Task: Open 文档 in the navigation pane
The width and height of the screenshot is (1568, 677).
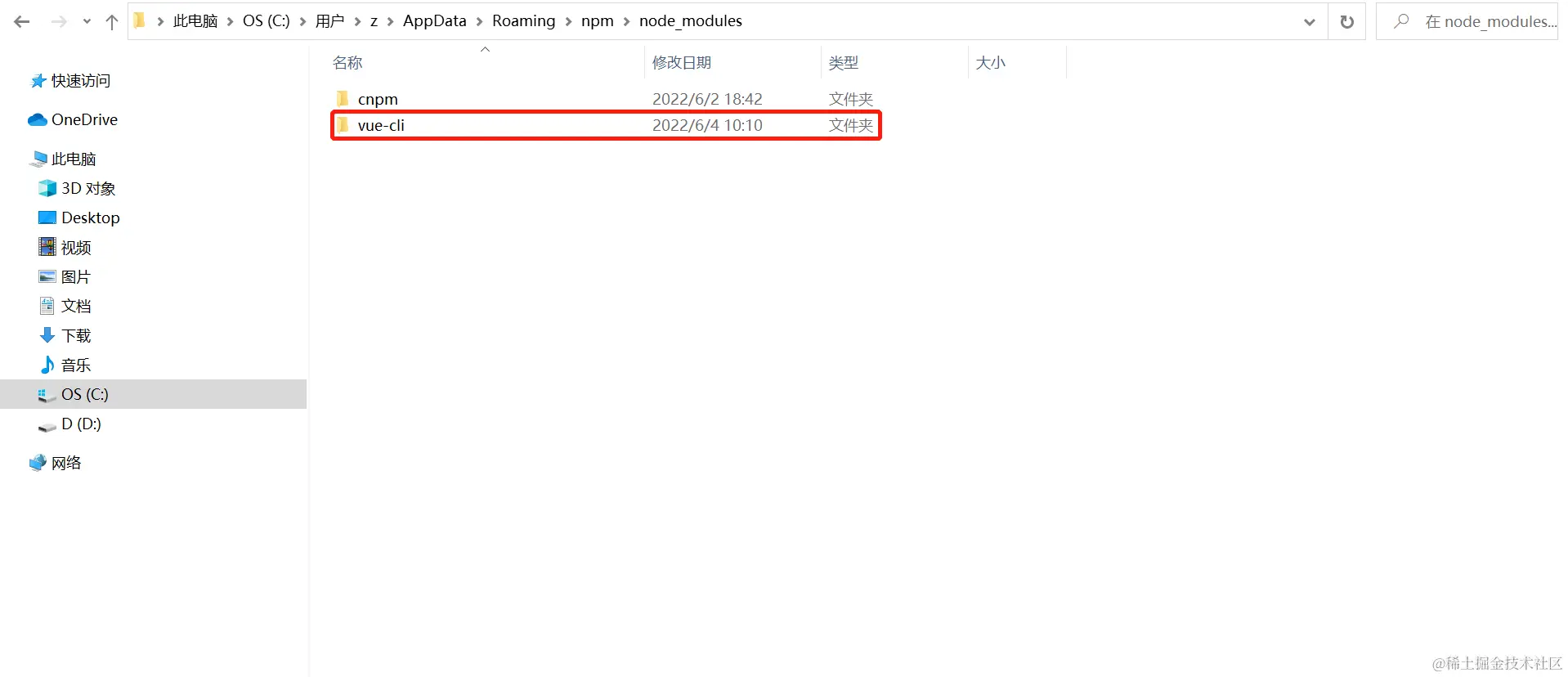Action: [x=76, y=306]
